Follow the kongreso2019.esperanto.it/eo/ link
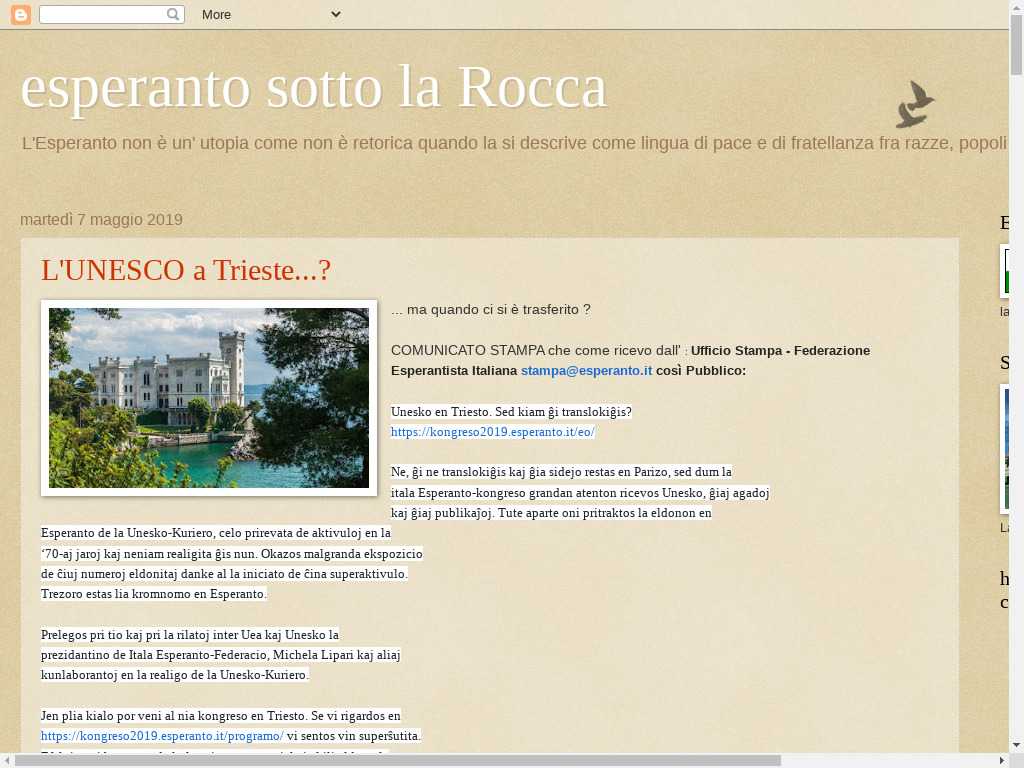This screenshot has height=768, width=1024. 492,432
